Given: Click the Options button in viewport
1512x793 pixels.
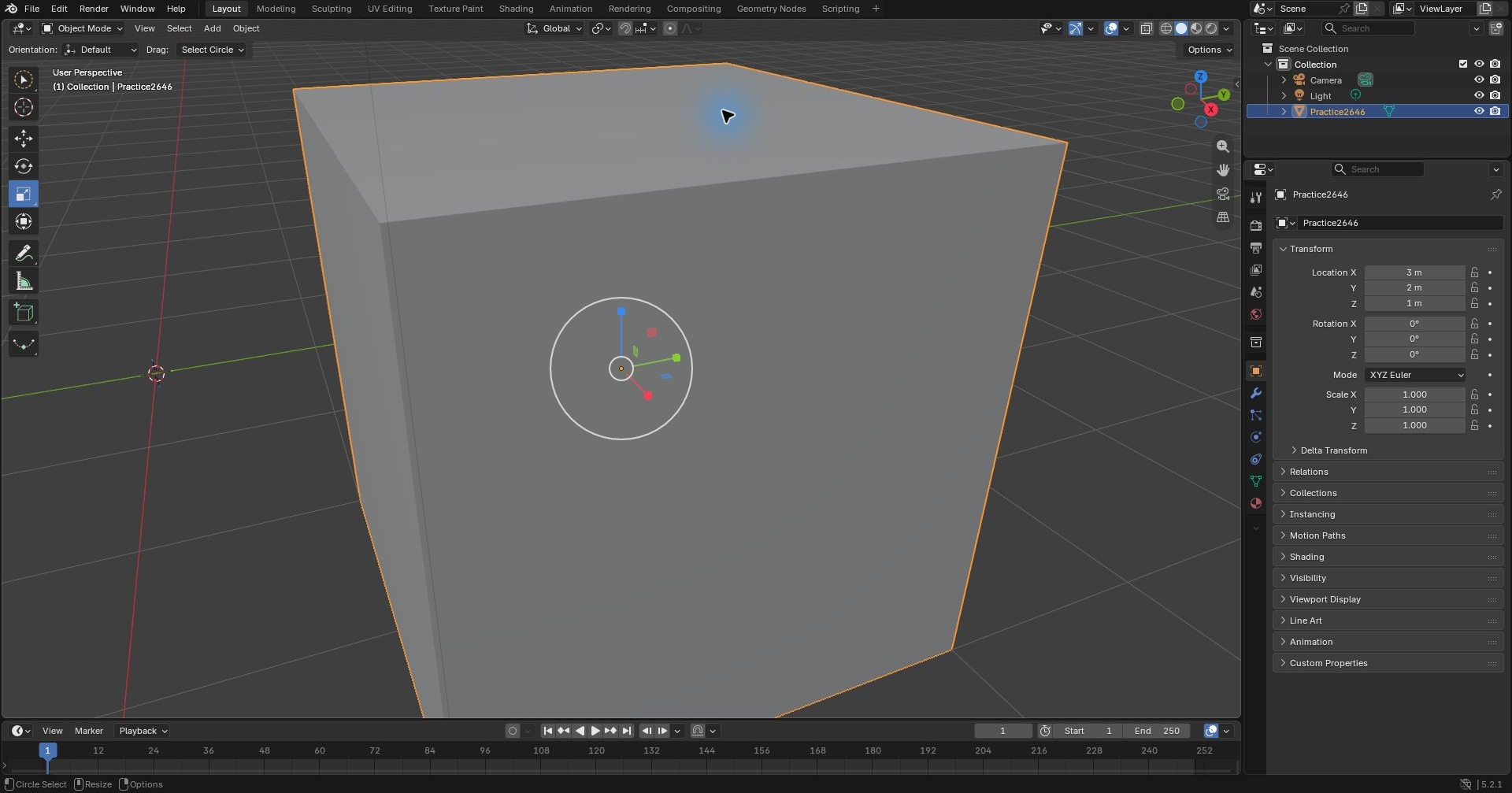Looking at the screenshot, I should pyautogui.click(x=1210, y=50).
